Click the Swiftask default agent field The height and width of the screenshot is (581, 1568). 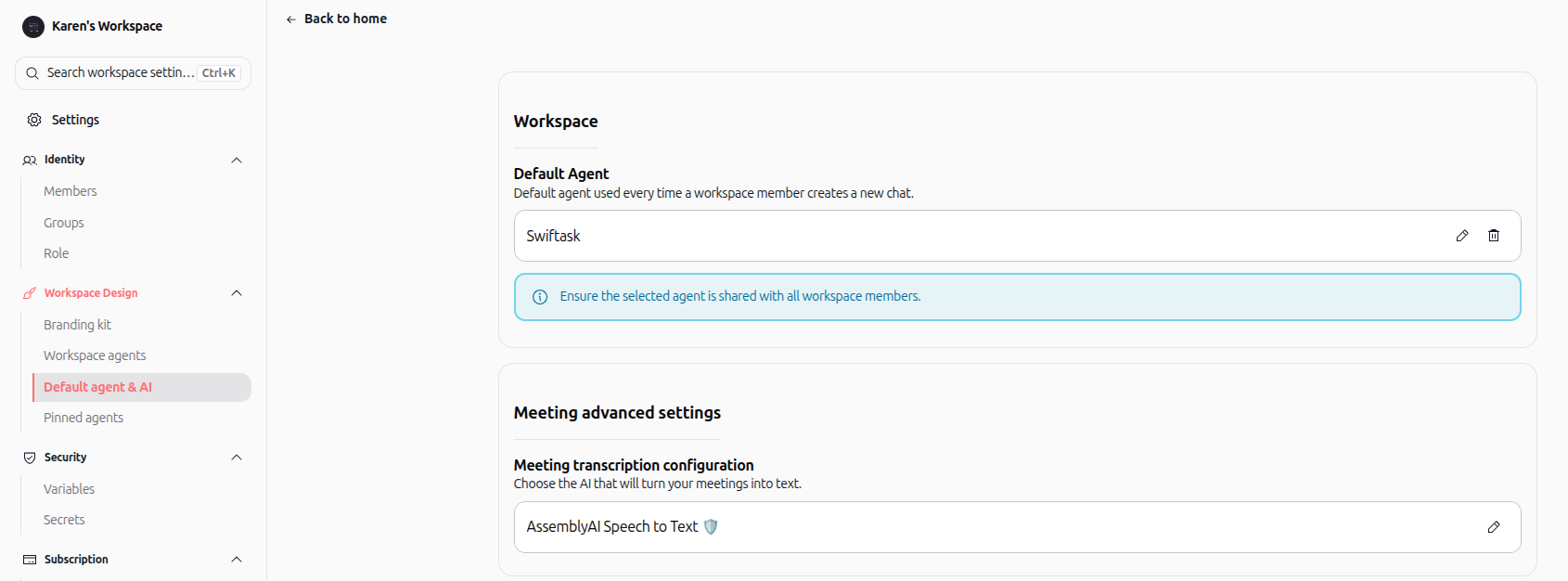click(x=1018, y=236)
